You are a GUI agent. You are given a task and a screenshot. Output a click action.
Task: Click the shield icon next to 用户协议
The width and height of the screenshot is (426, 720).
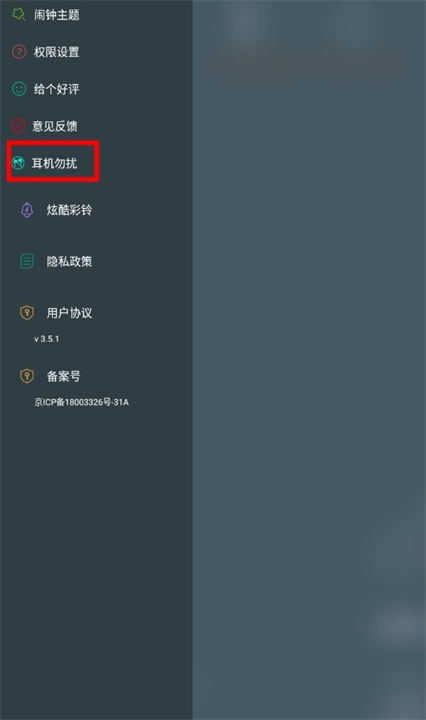tap(27, 313)
